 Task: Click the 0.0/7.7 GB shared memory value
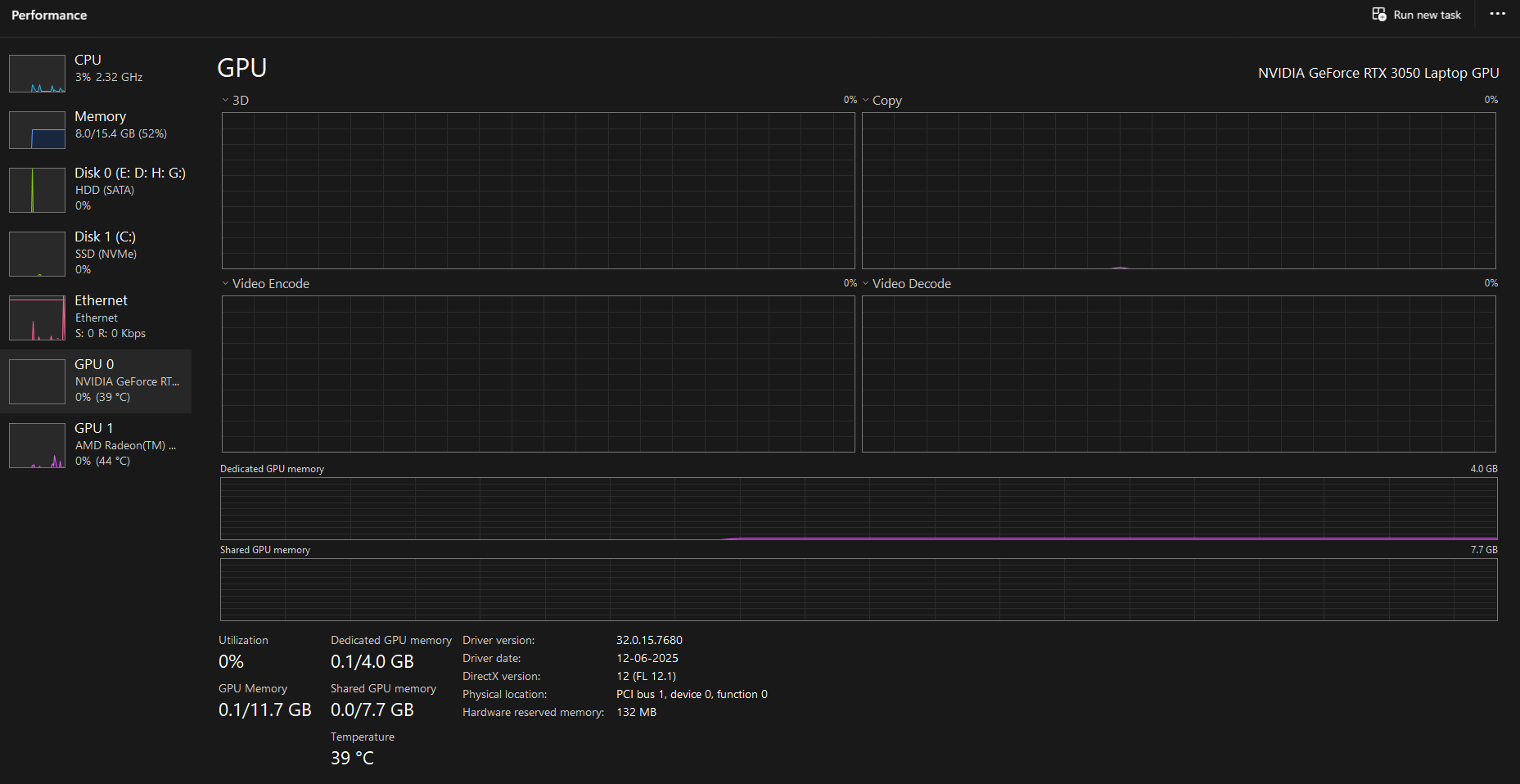[372, 710]
